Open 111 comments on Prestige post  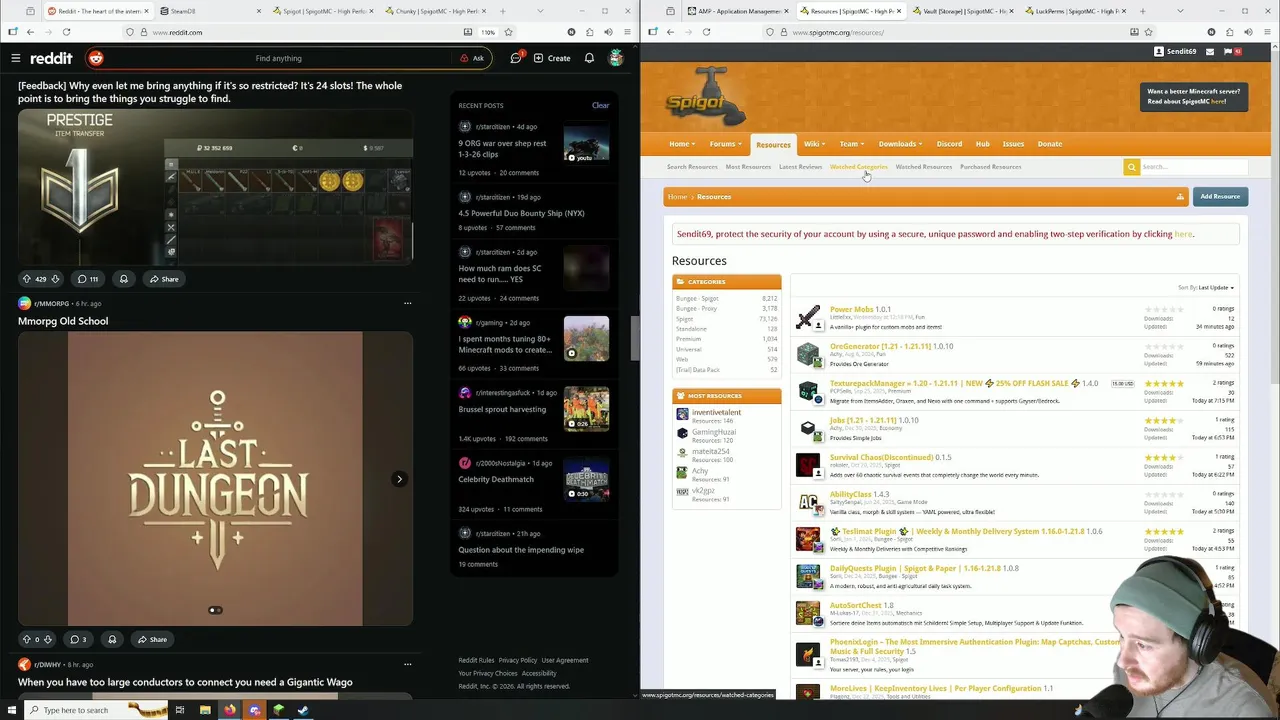pos(88,279)
